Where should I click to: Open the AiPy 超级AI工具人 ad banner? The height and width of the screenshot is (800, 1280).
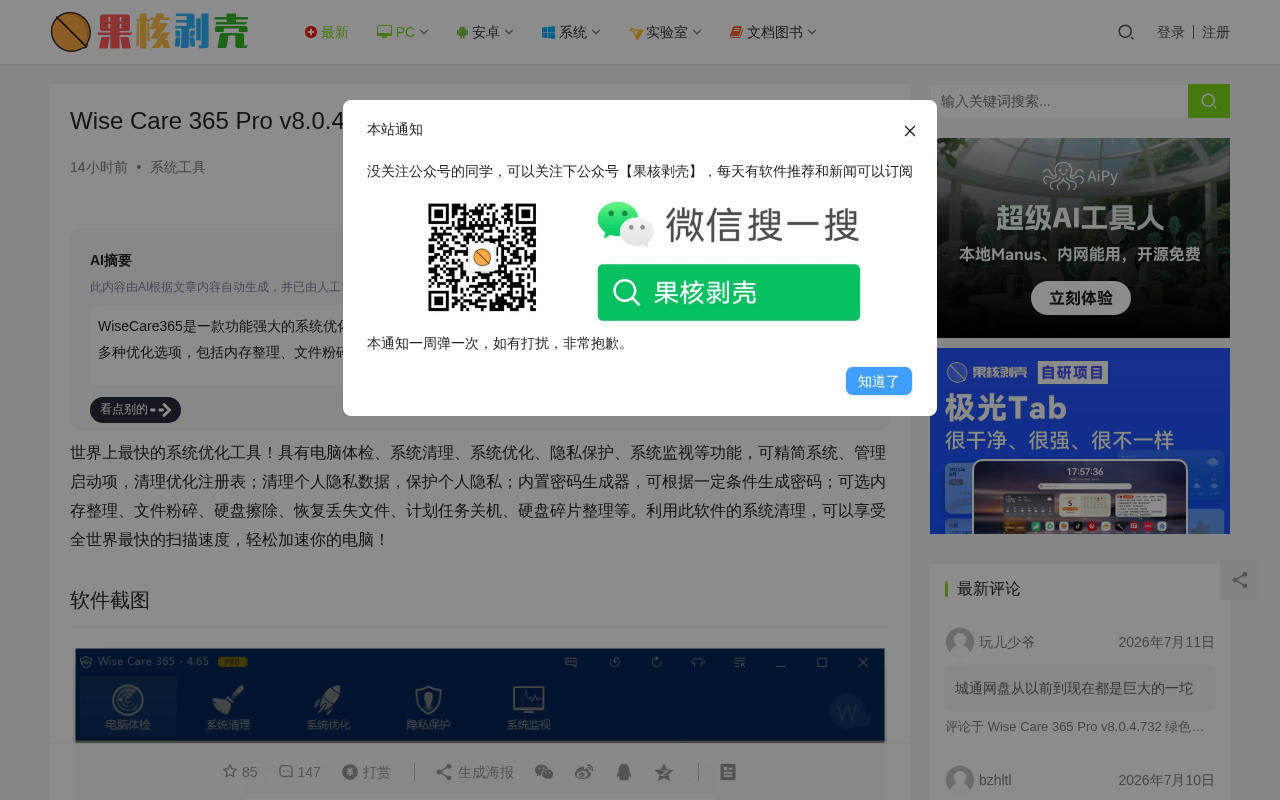point(1080,238)
